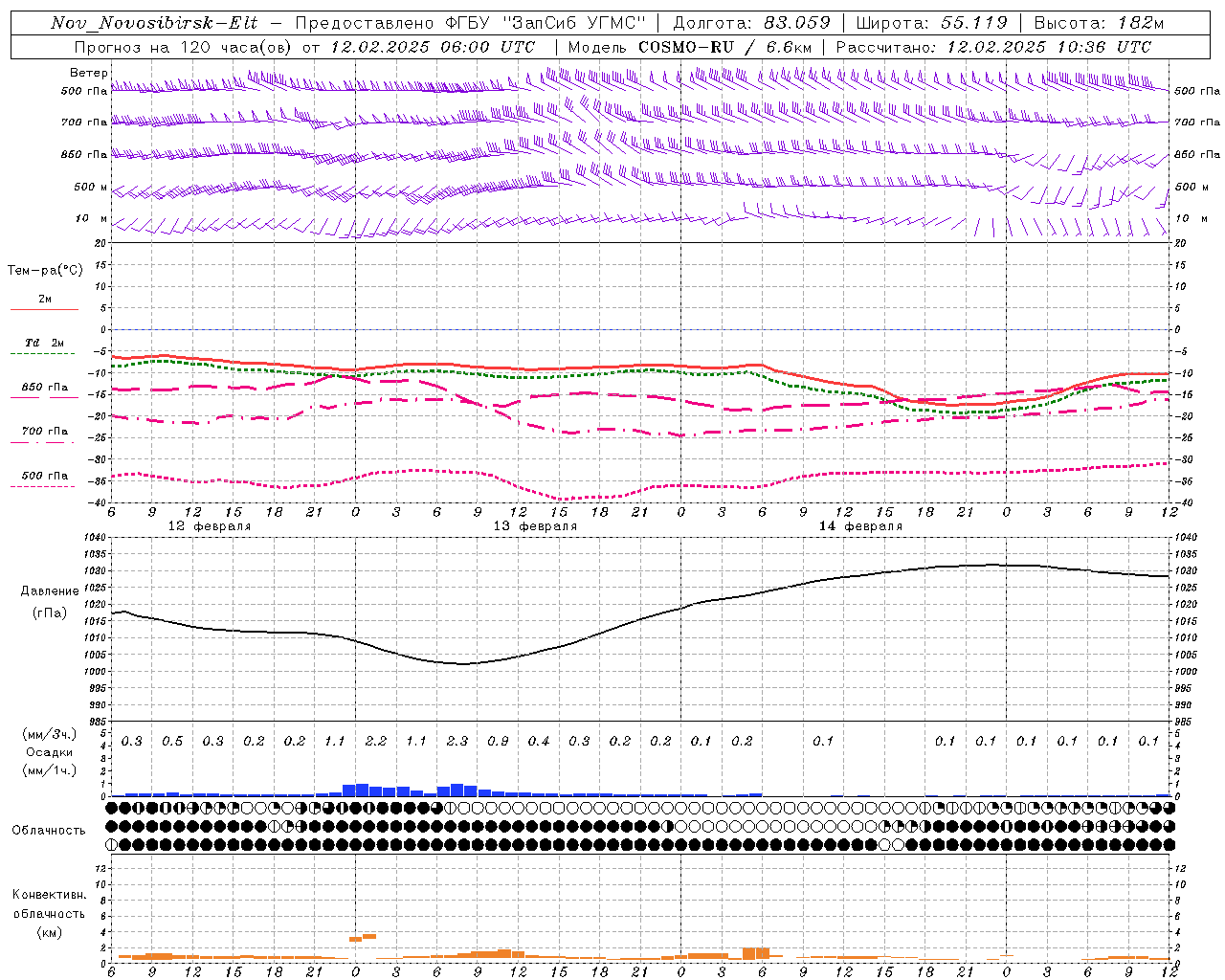Click the date label 13 февраля
The height and width of the screenshot is (980, 1225).
(535, 526)
